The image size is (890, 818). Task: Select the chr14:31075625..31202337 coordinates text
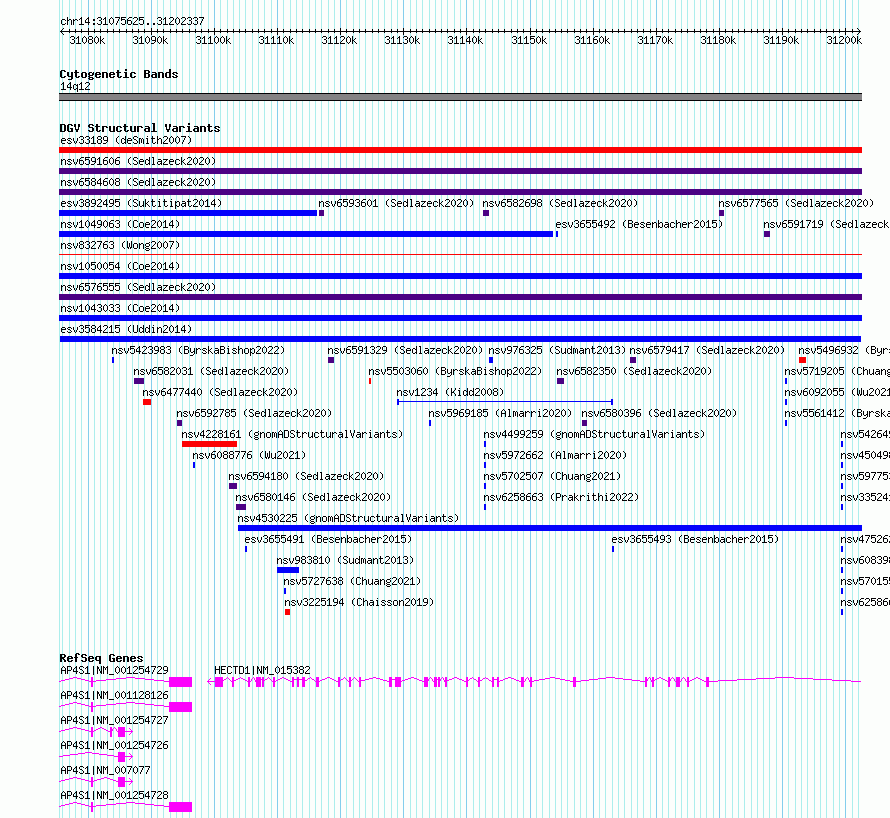point(132,21)
